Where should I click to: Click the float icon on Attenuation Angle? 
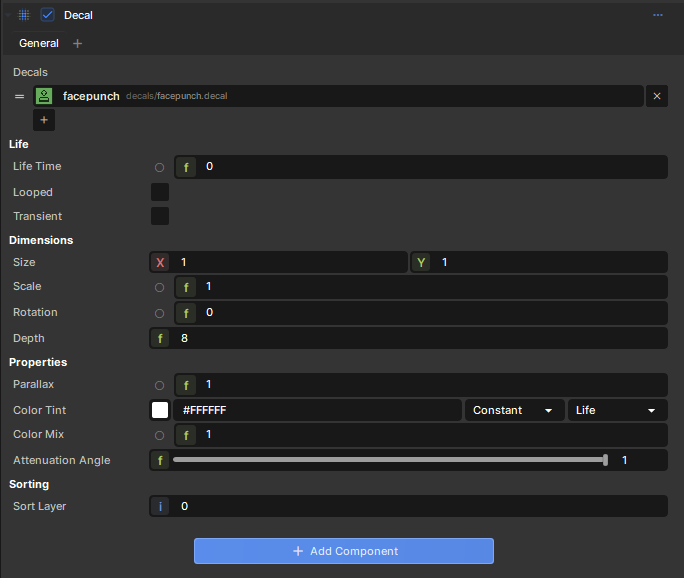point(160,460)
